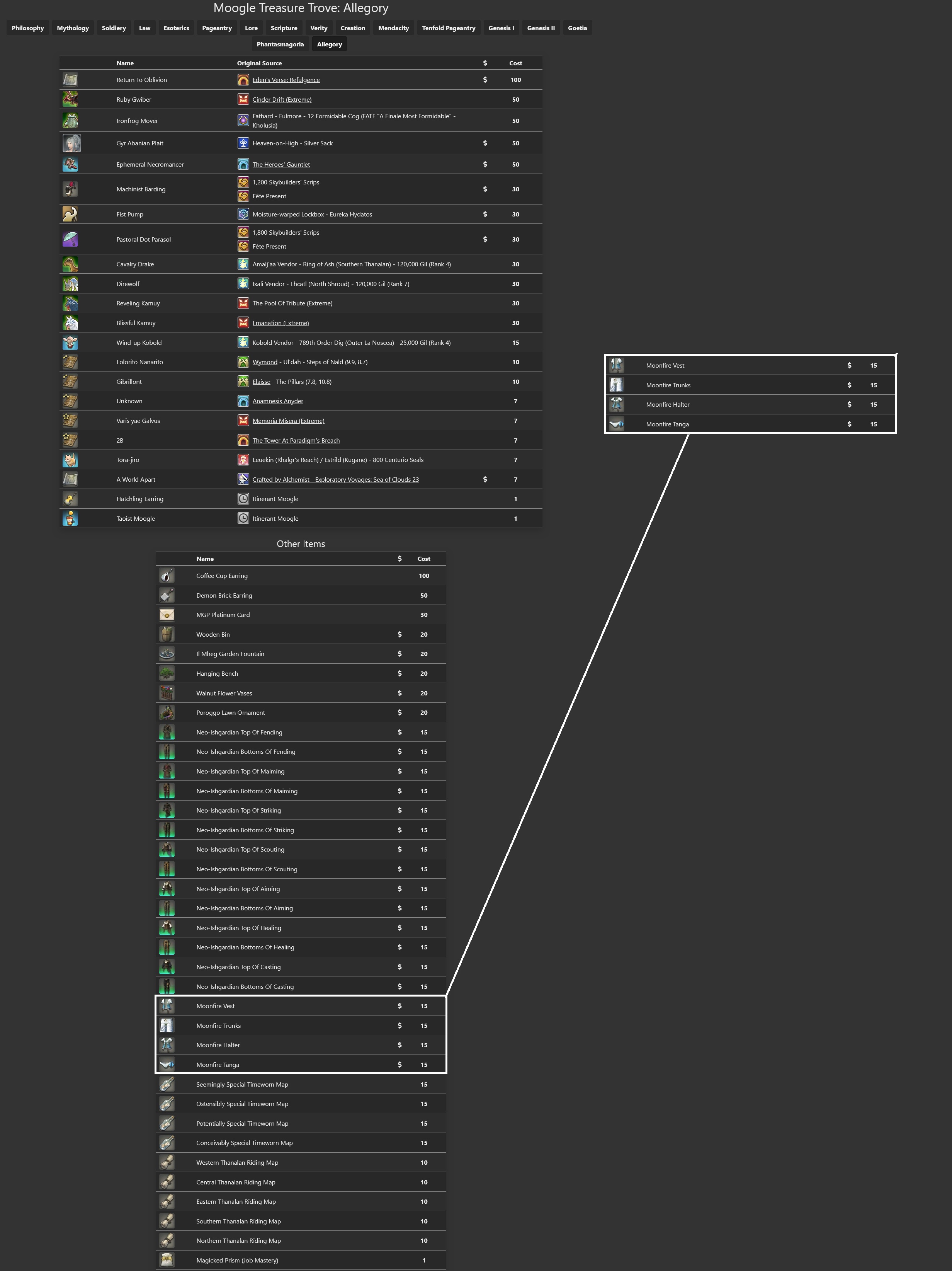This screenshot has height=1271, width=952.
Task: Click the Machinist Barding icon
Action: 70,189
